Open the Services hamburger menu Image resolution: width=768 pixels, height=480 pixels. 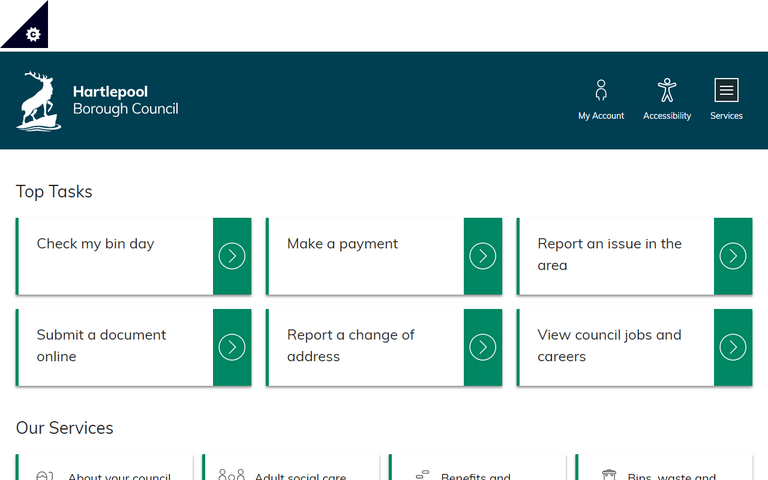point(726,91)
